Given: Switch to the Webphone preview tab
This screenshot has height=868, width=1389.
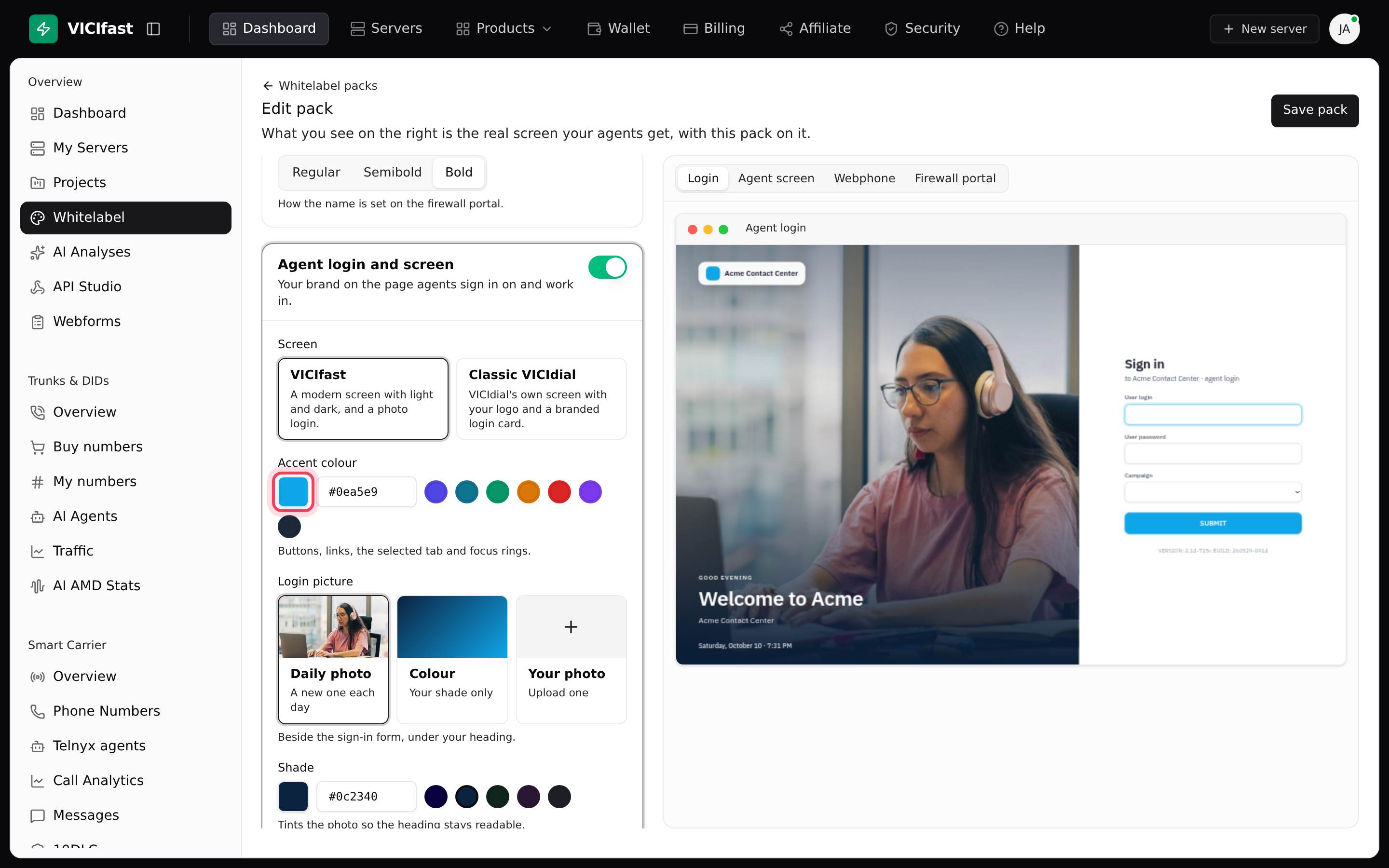Looking at the screenshot, I should [x=864, y=178].
